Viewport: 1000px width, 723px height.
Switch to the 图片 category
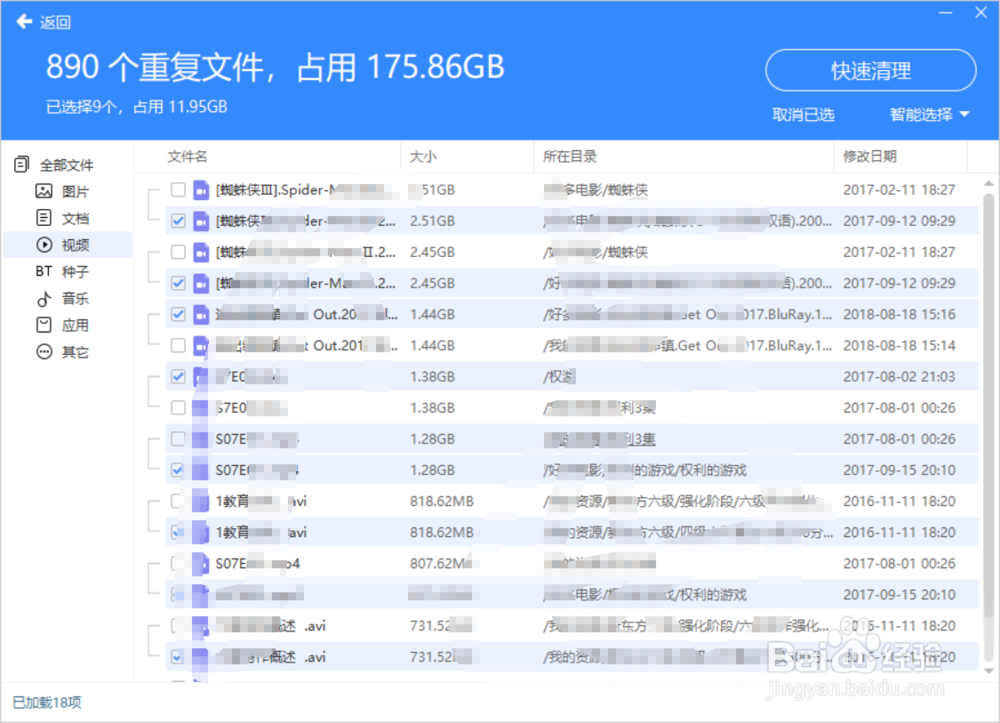click(66, 191)
